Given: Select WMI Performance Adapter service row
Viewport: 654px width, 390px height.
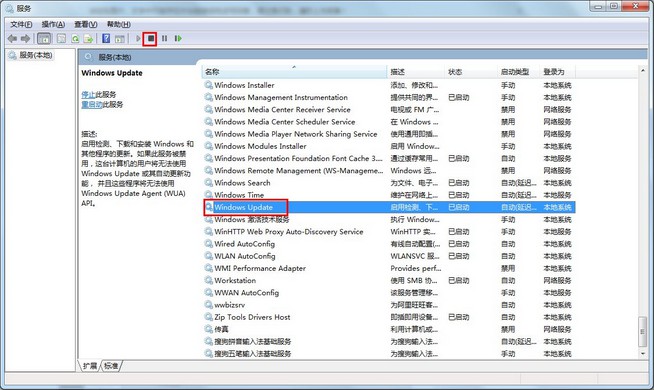Looking at the screenshot, I should 389,268.
